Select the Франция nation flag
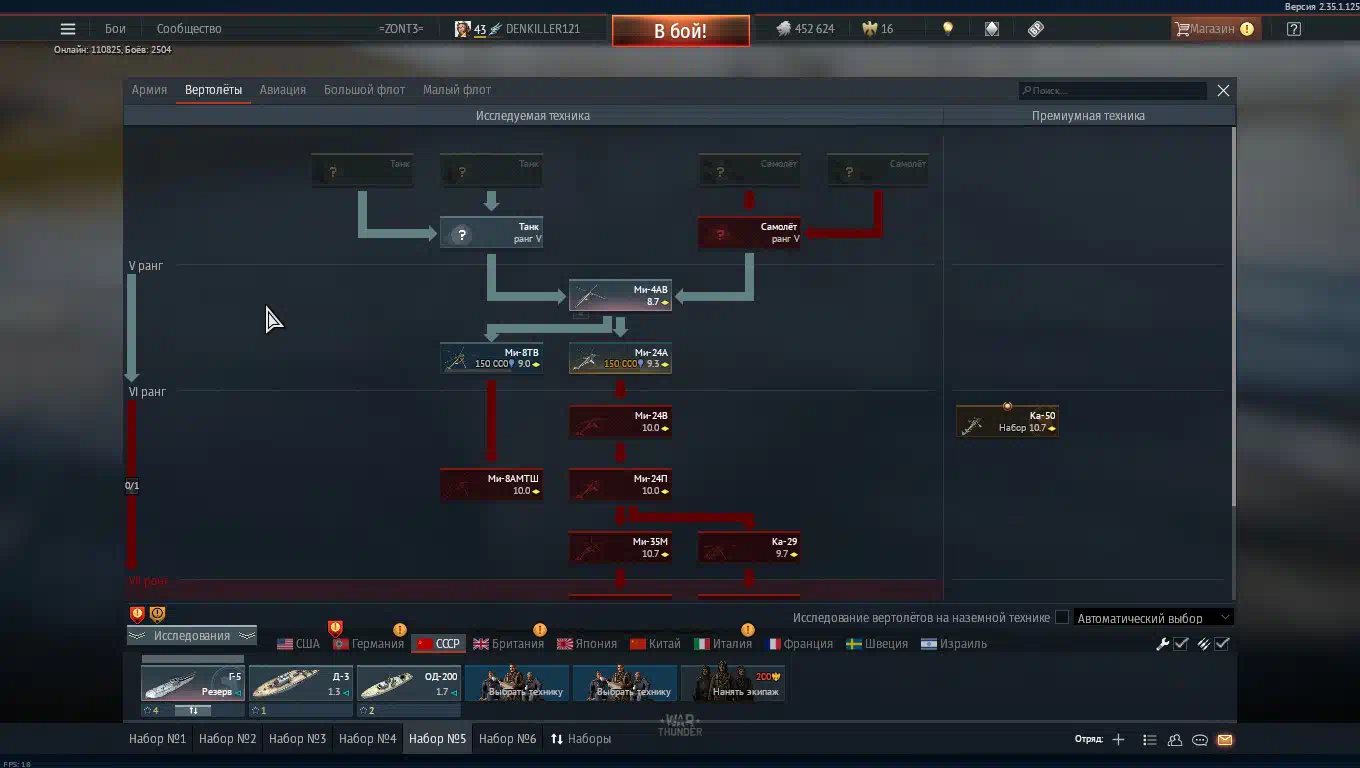The height and width of the screenshot is (768, 1360). tap(799, 644)
